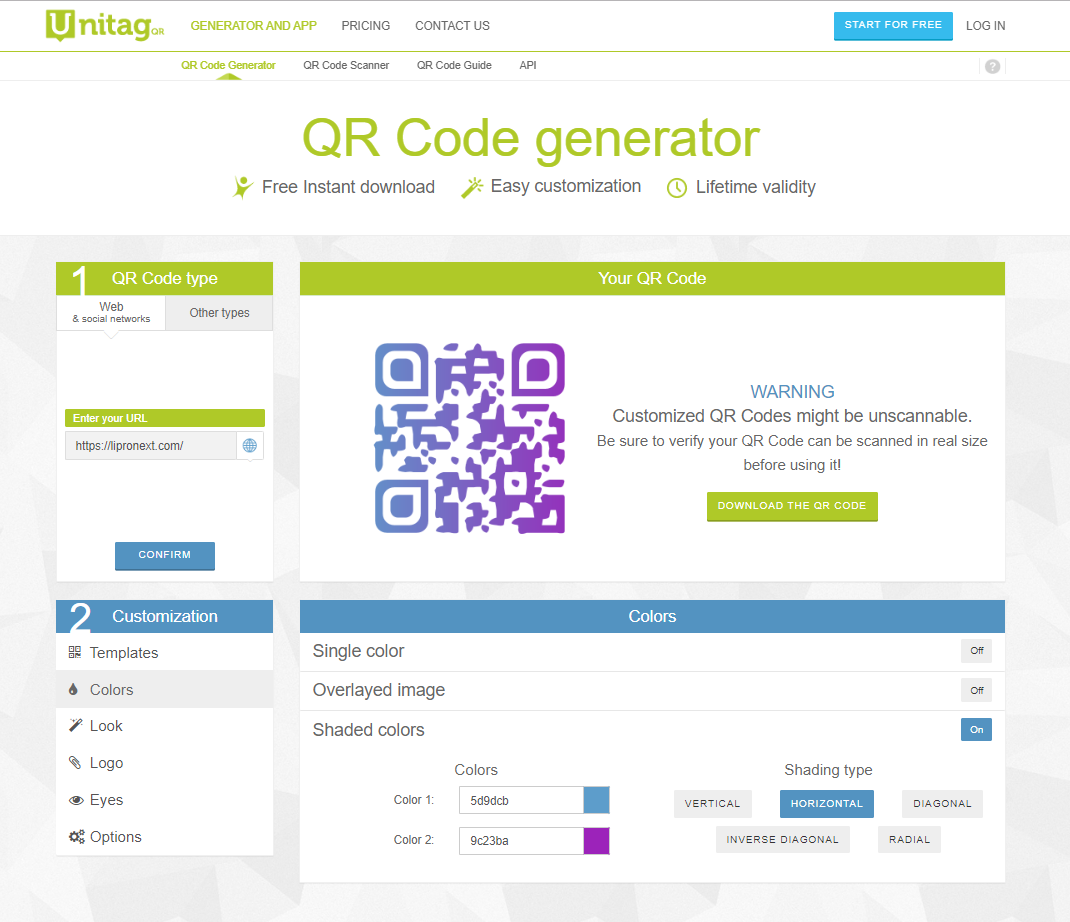Open the API tab
Image resolution: width=1070 pixels, height=922 pixels.
(x=527, y=66)
